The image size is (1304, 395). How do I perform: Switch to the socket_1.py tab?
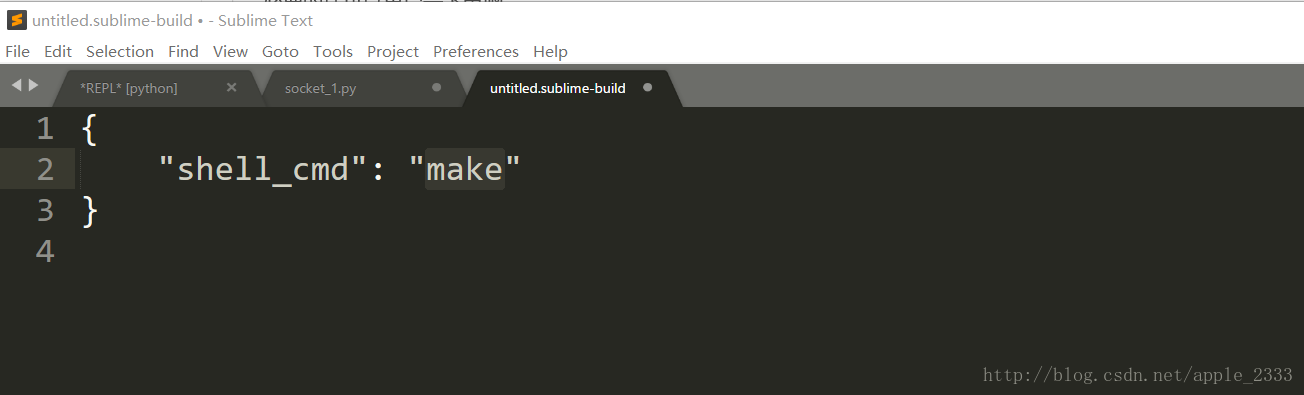tap(320, 88)
